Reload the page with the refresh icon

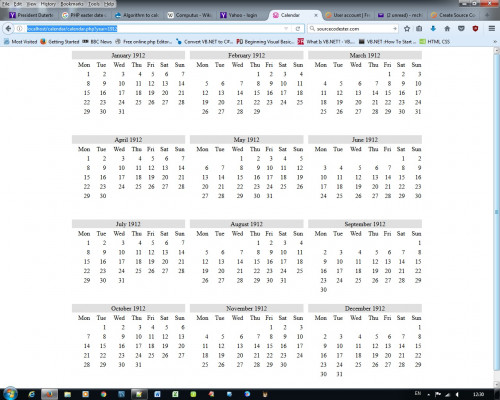point(298,29)
